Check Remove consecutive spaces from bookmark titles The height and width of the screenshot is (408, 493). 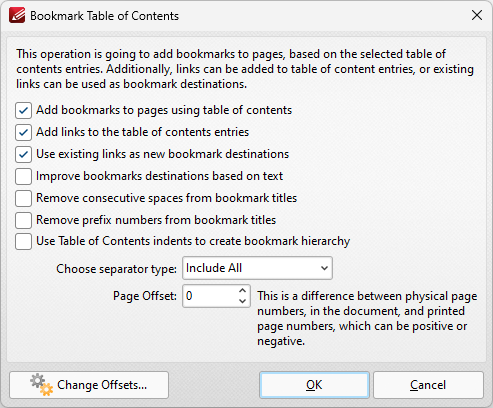[x=23, y=198]
